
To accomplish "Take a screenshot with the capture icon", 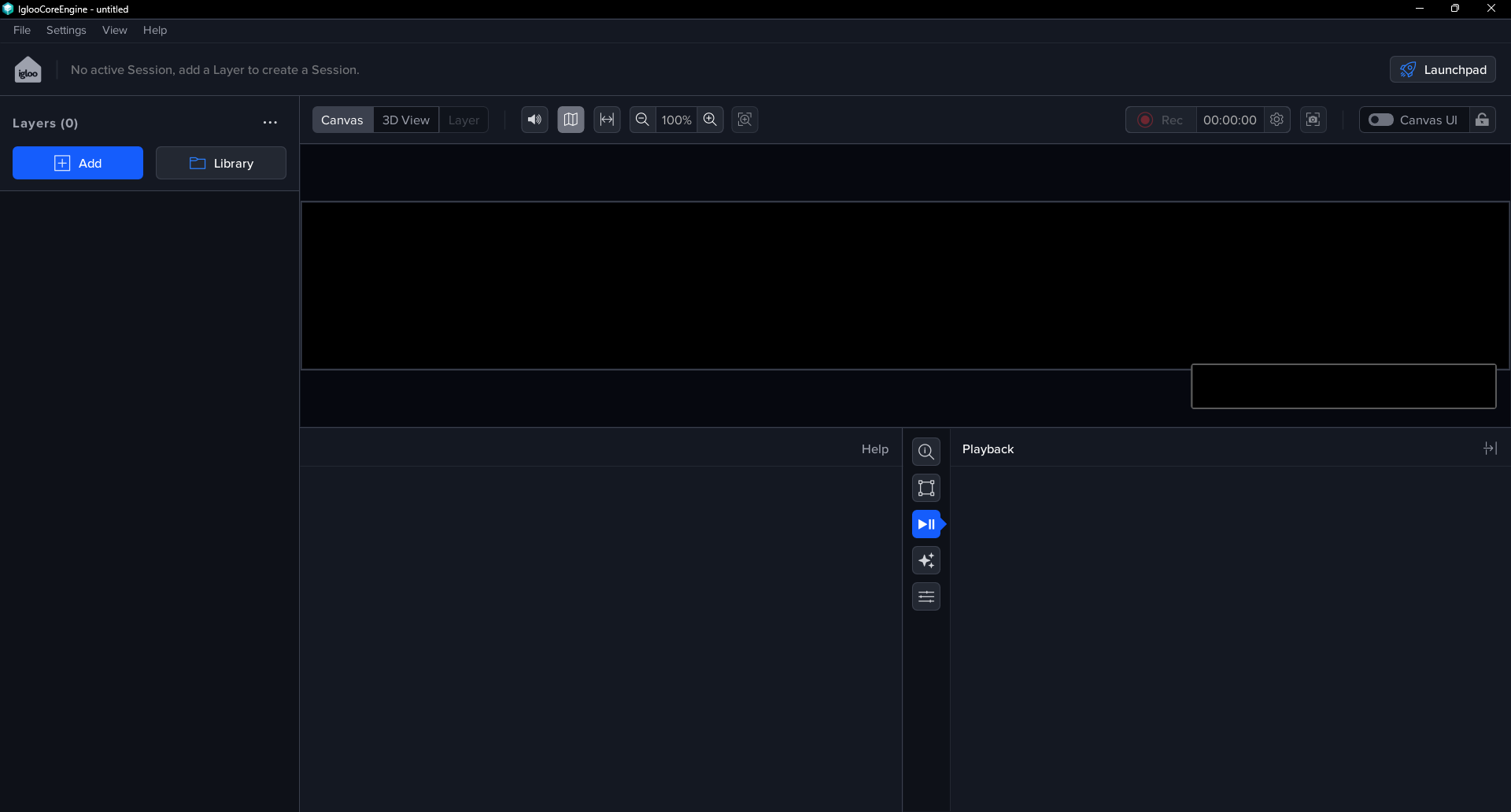I will [1313, 120].
